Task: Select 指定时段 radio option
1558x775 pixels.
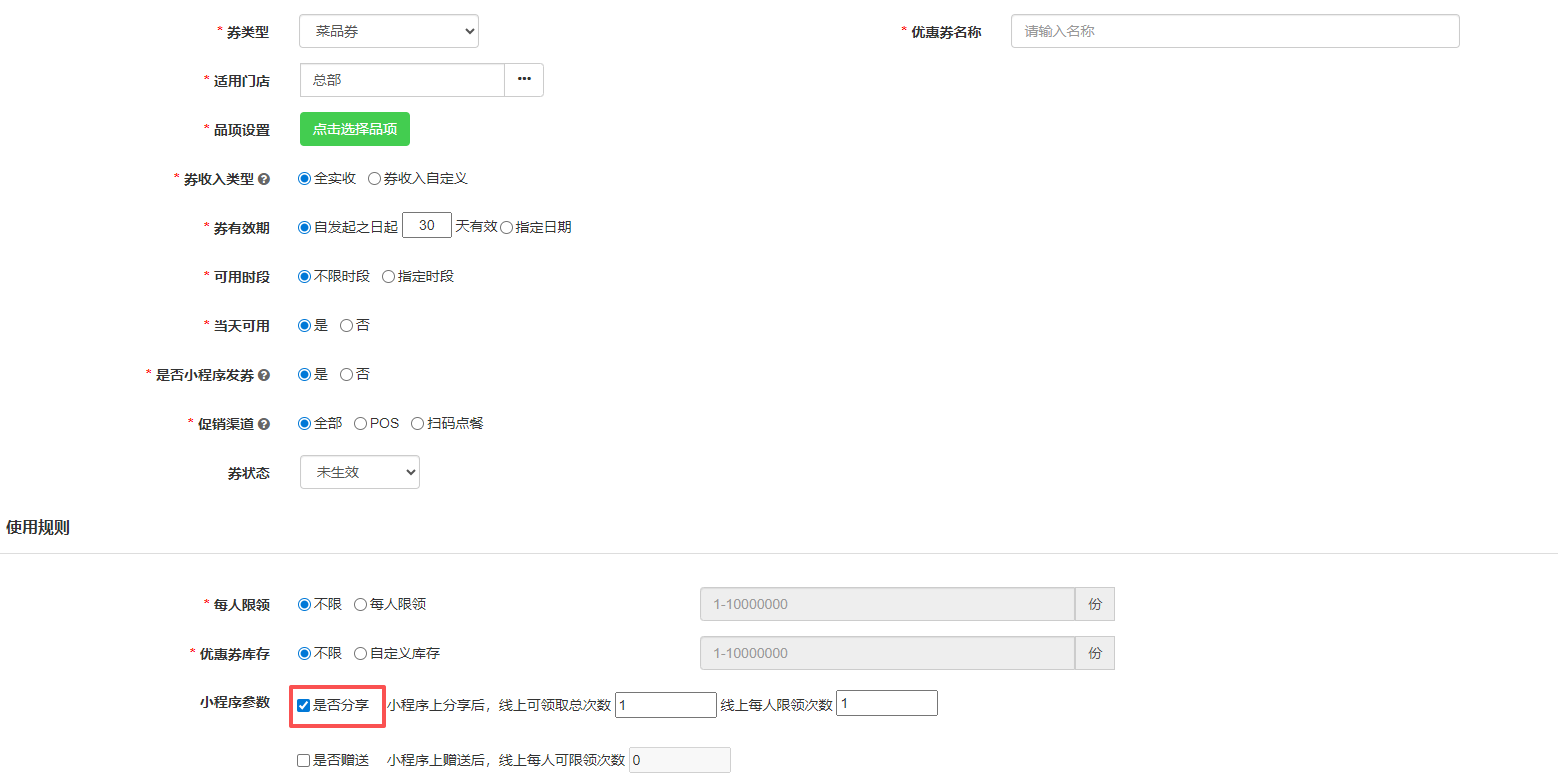Action: (x=389, y=277)
